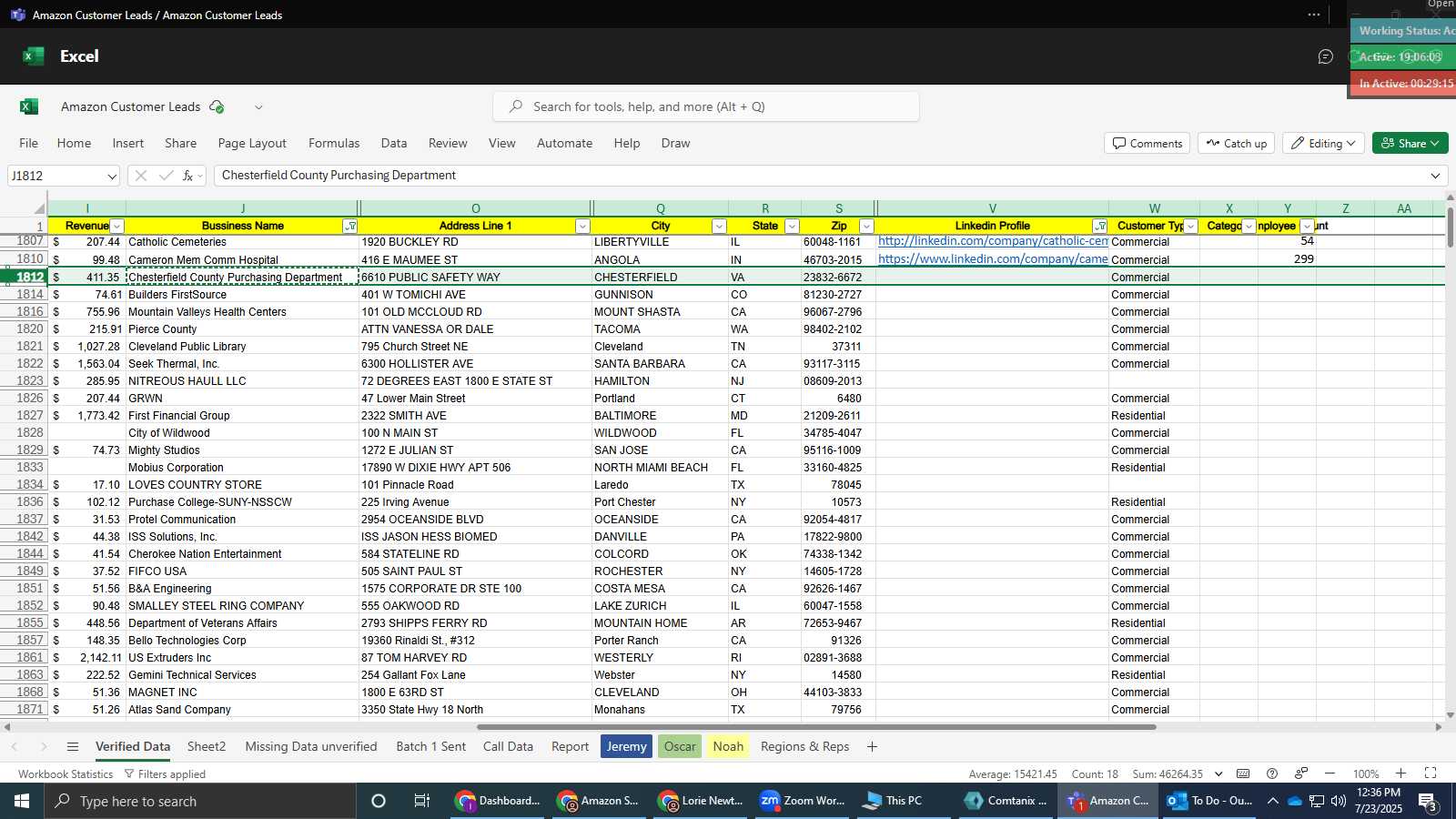Image resolution: width=1456 pixels, height=819 pixels.
Task: Expand the file name chevron menu
Action: (258, 106)
